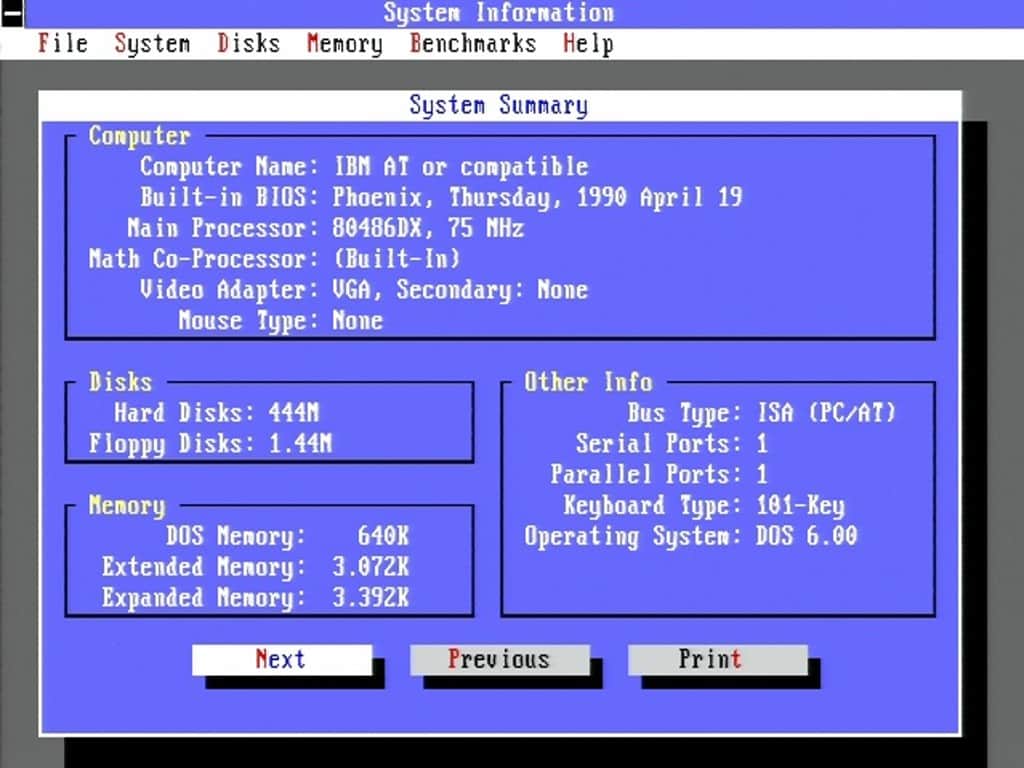1024x768 pixels.
Task: Click the Expanded Memory '3.392K' value
Action: [370, 597]
